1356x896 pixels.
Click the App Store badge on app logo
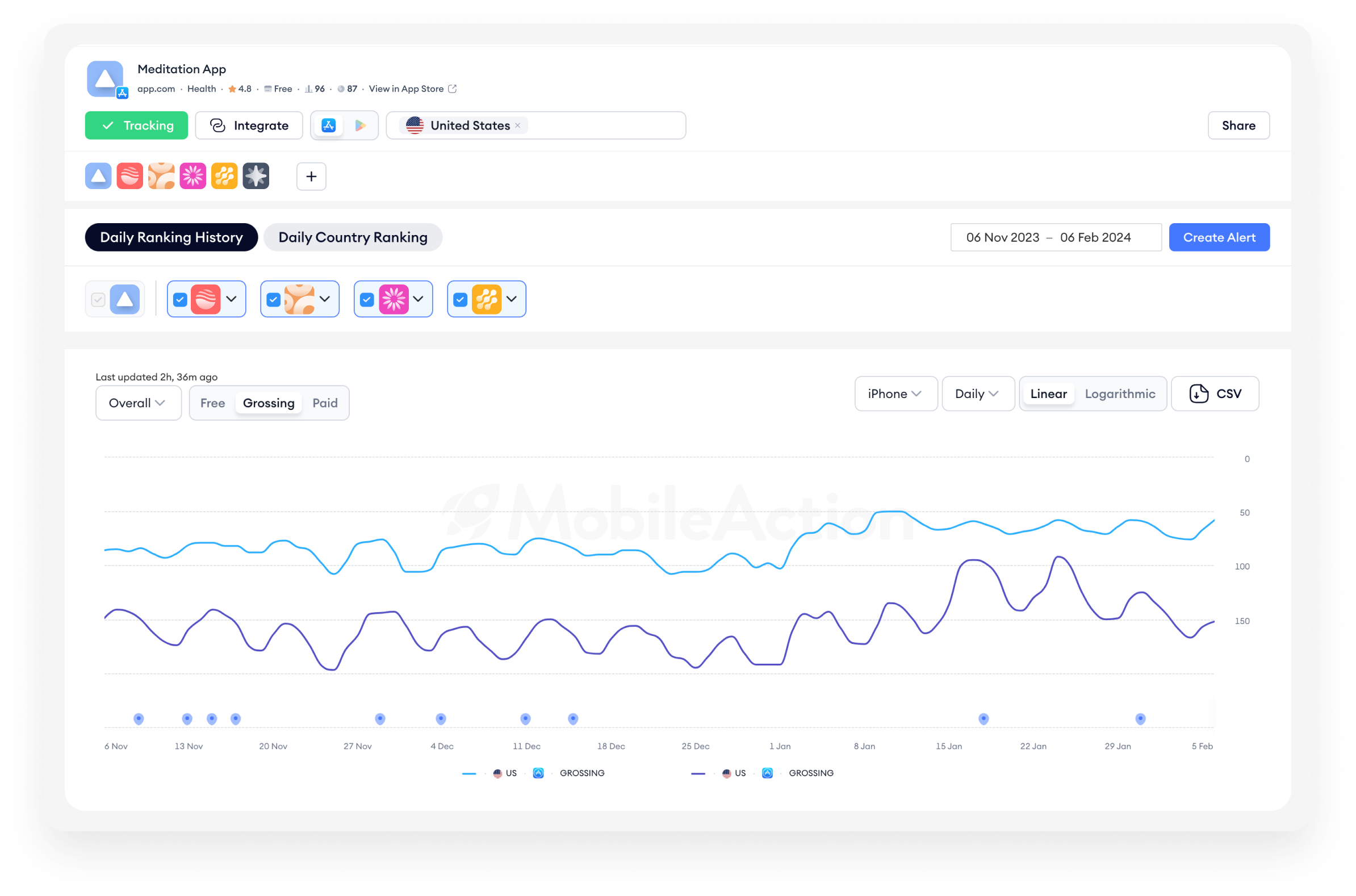(x=122, y=93)
